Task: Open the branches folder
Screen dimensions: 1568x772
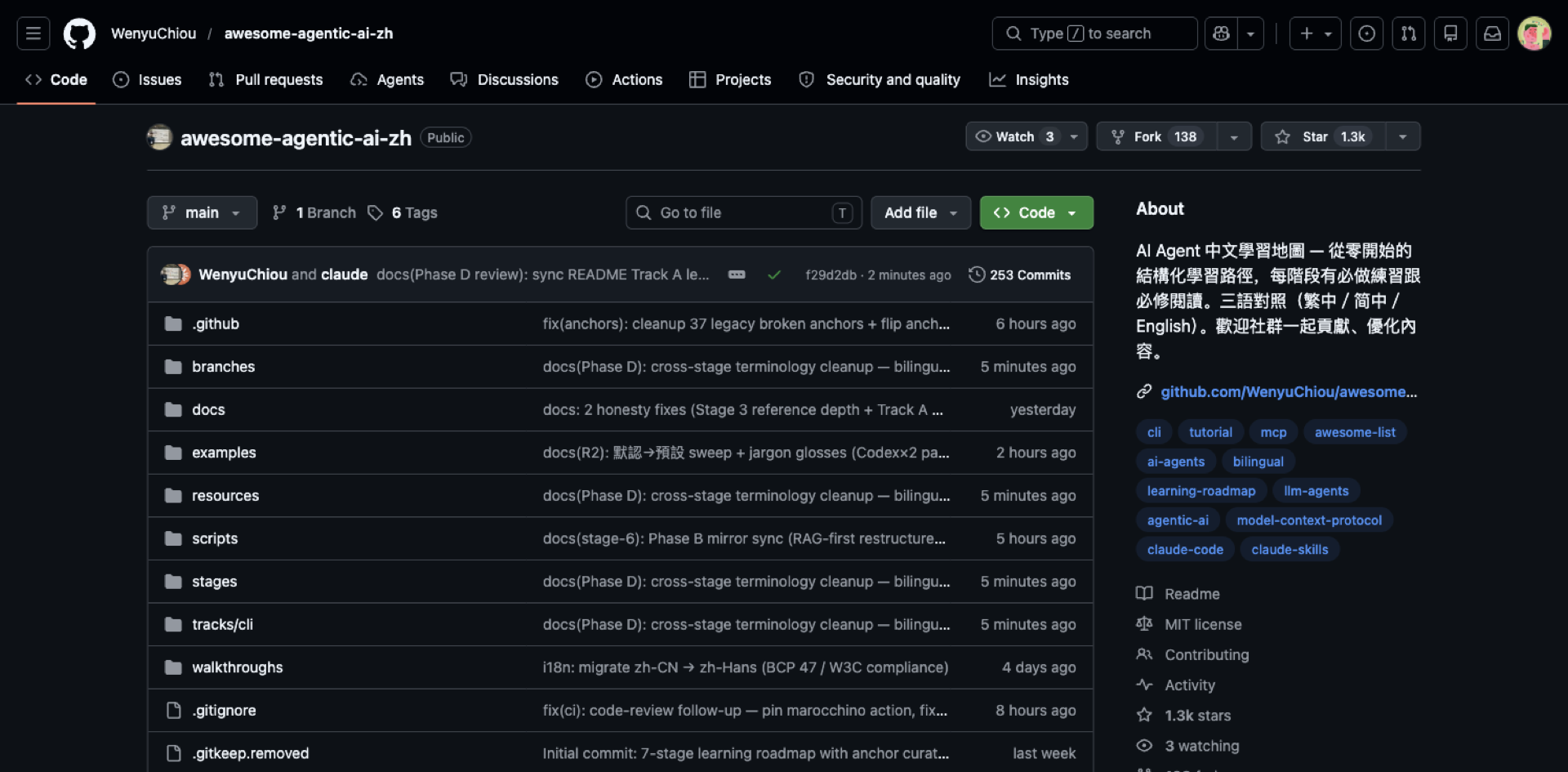Action: (223, 367)
